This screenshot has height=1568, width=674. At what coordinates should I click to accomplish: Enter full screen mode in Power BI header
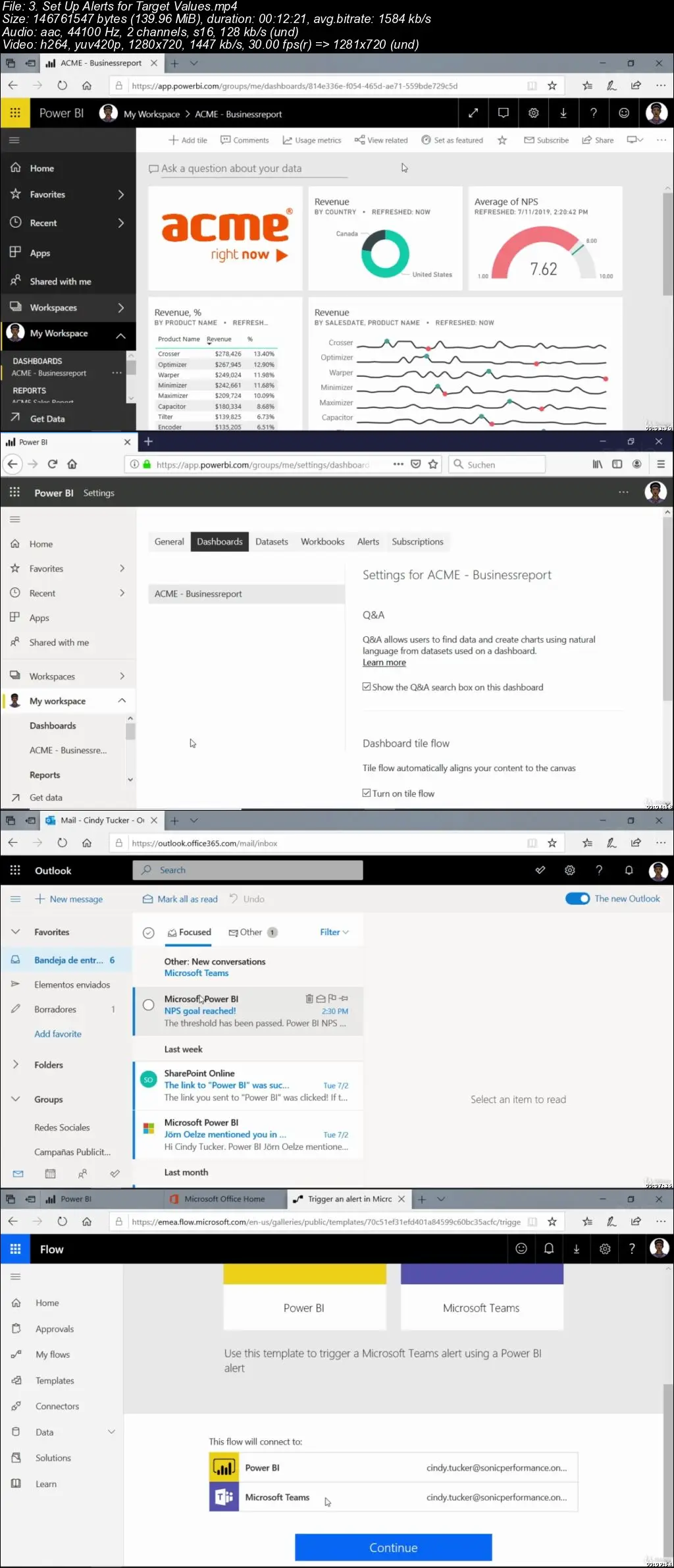pos(473,113)
